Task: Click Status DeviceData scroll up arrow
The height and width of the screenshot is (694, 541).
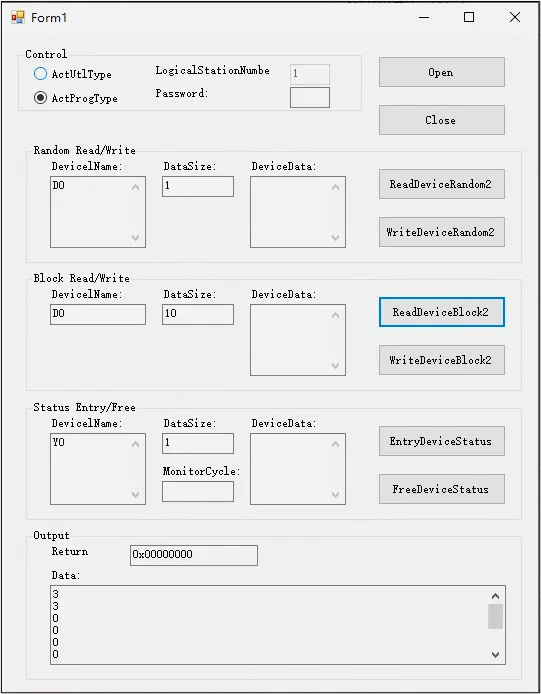Action: pos(336,444)
